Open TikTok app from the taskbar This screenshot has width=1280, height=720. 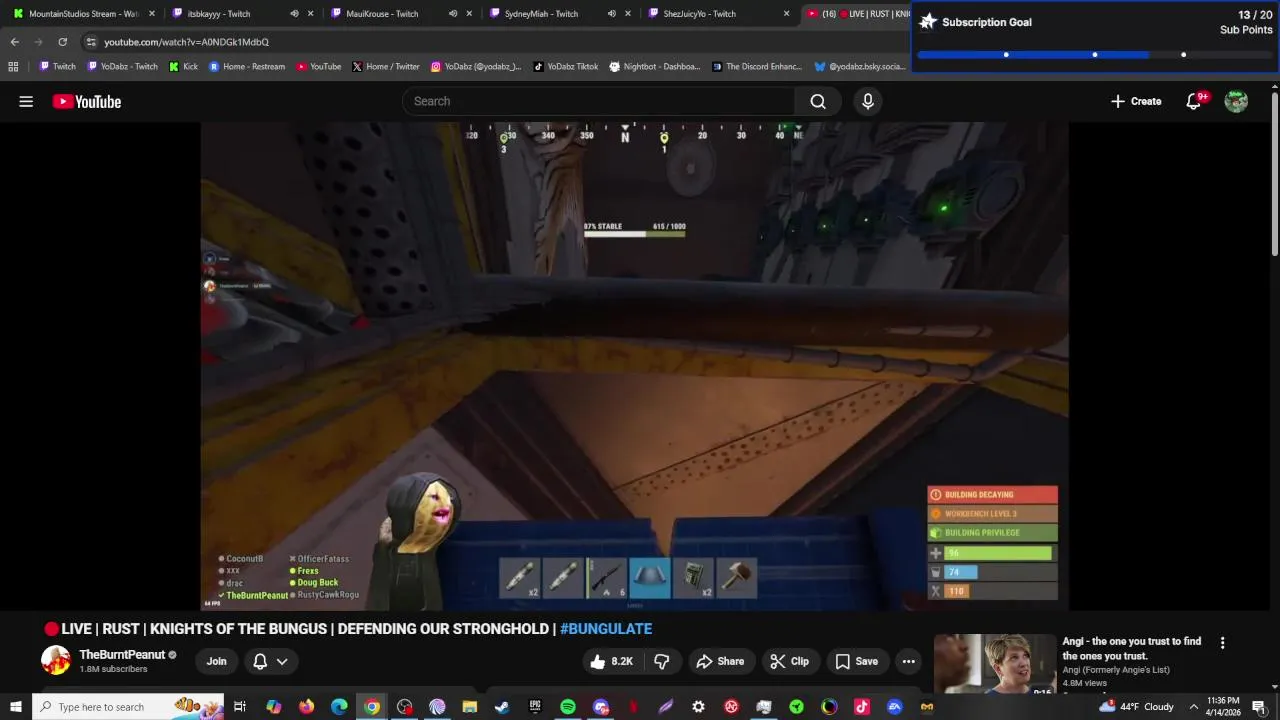(862, 707)
